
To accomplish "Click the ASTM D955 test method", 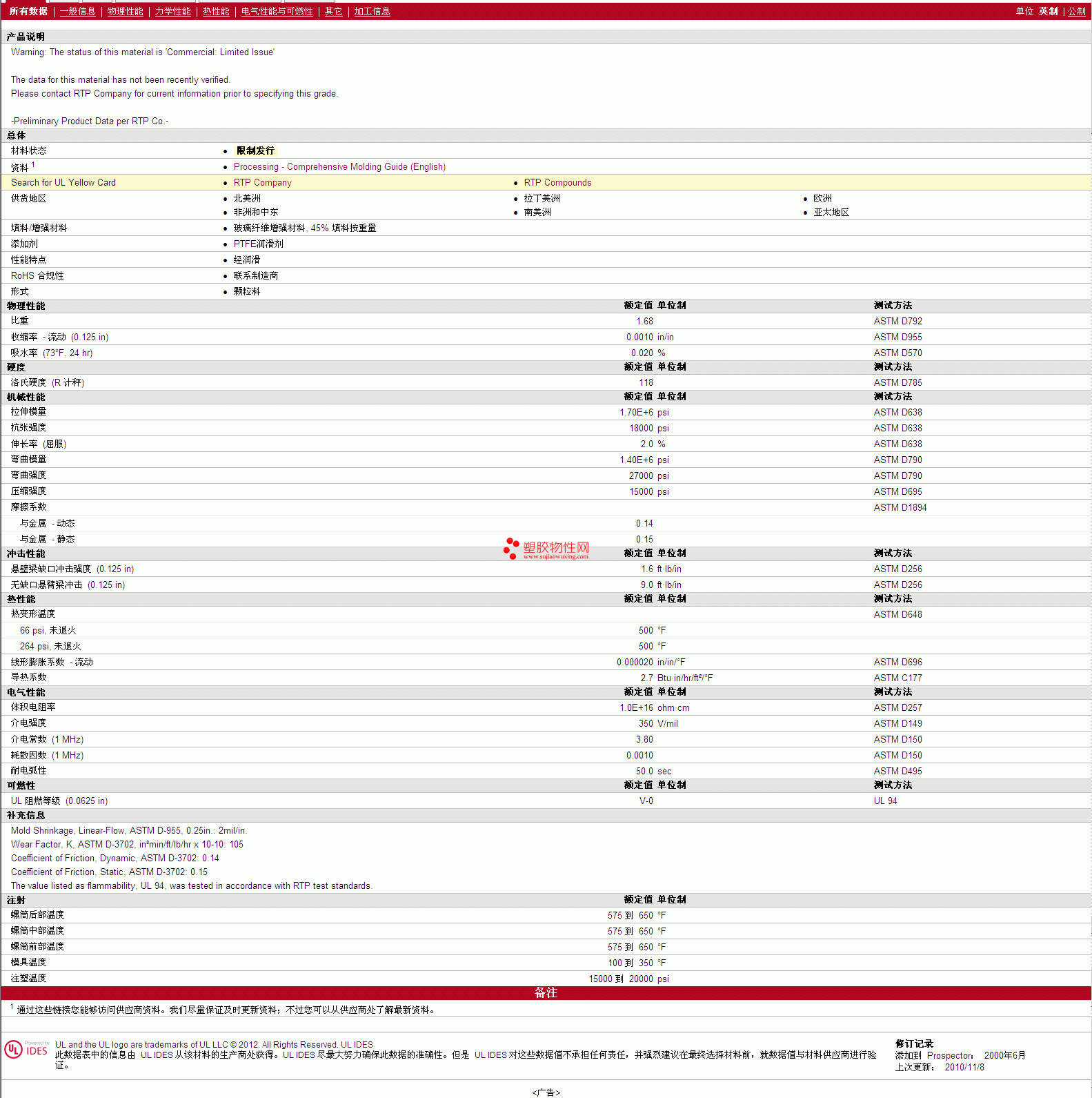I will pos(897,337).
